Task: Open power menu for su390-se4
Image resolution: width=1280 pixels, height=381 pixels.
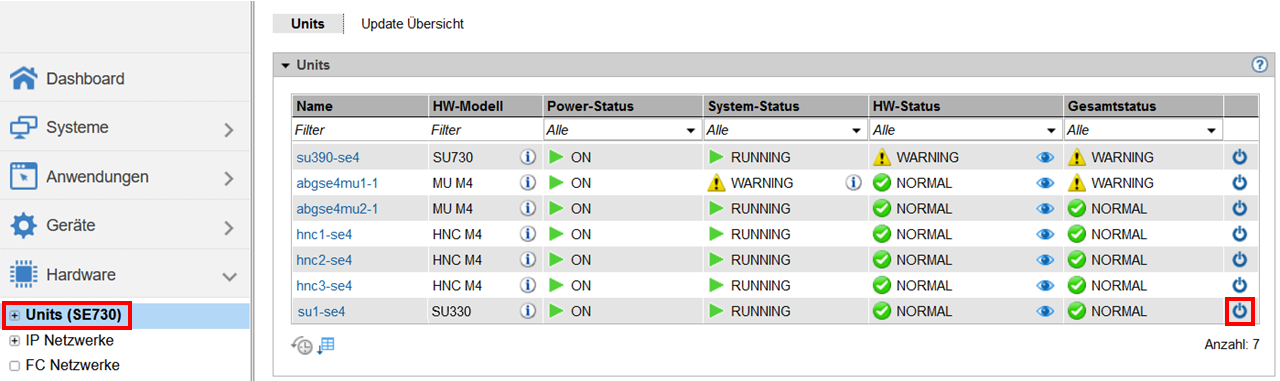Action: pyautogui.click(x=1240, y=157)
